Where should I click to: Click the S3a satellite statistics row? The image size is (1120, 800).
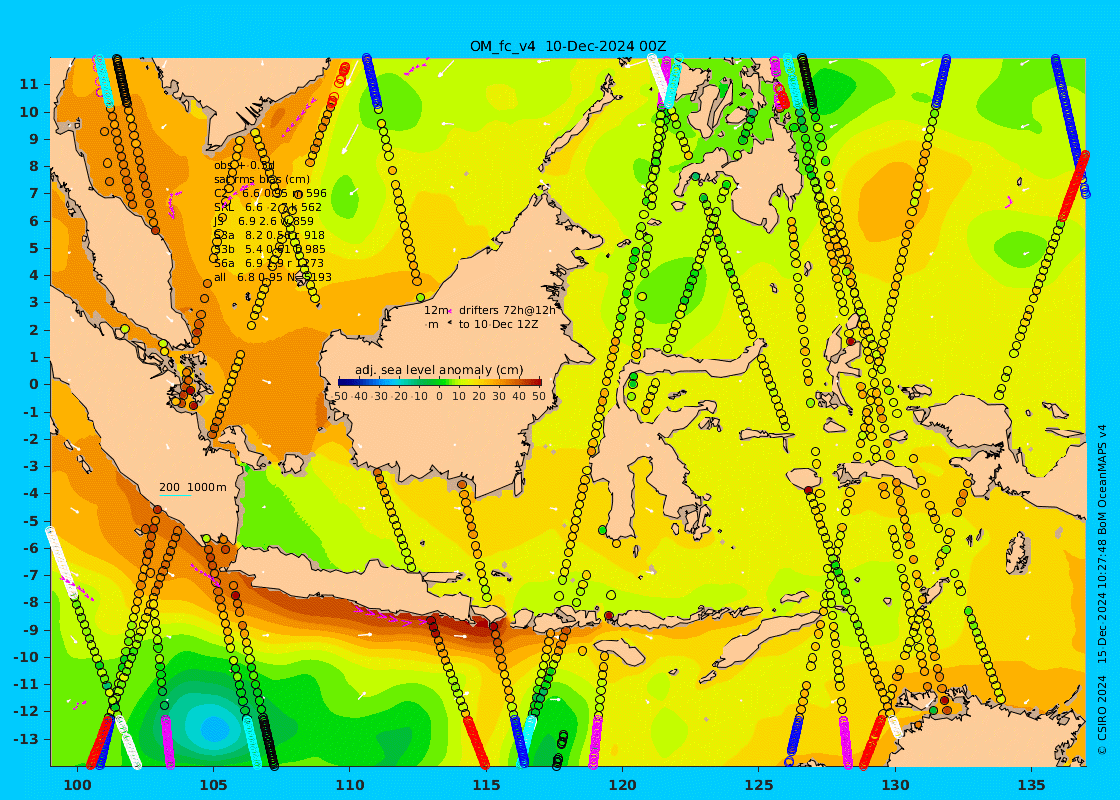point(269,235)
